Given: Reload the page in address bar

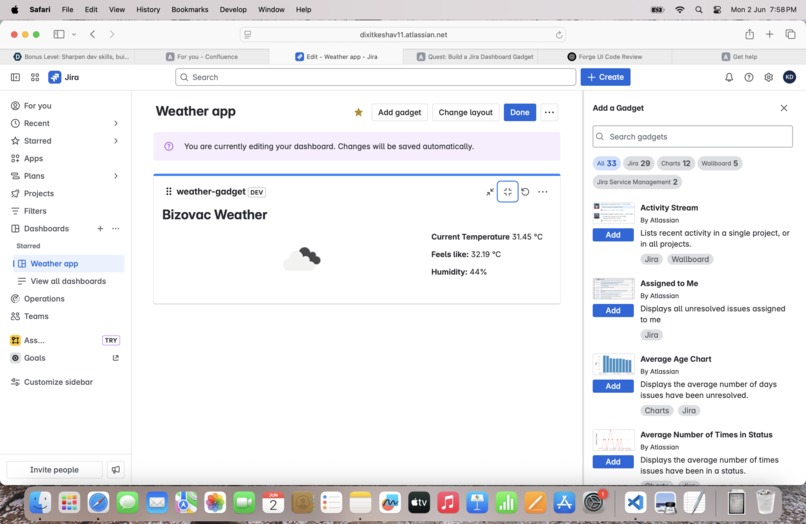Looking at the screenshot, I should pos(559,34).
